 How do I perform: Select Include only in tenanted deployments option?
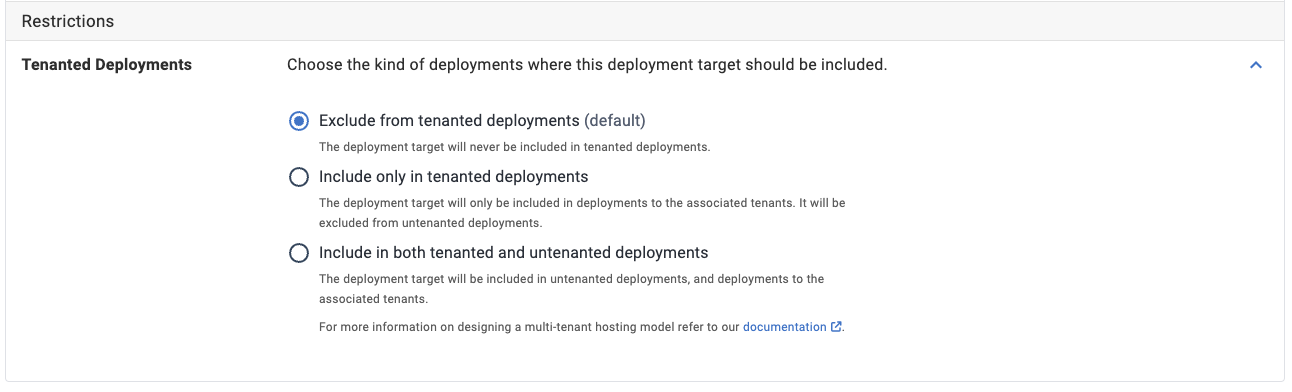point(298,177)
